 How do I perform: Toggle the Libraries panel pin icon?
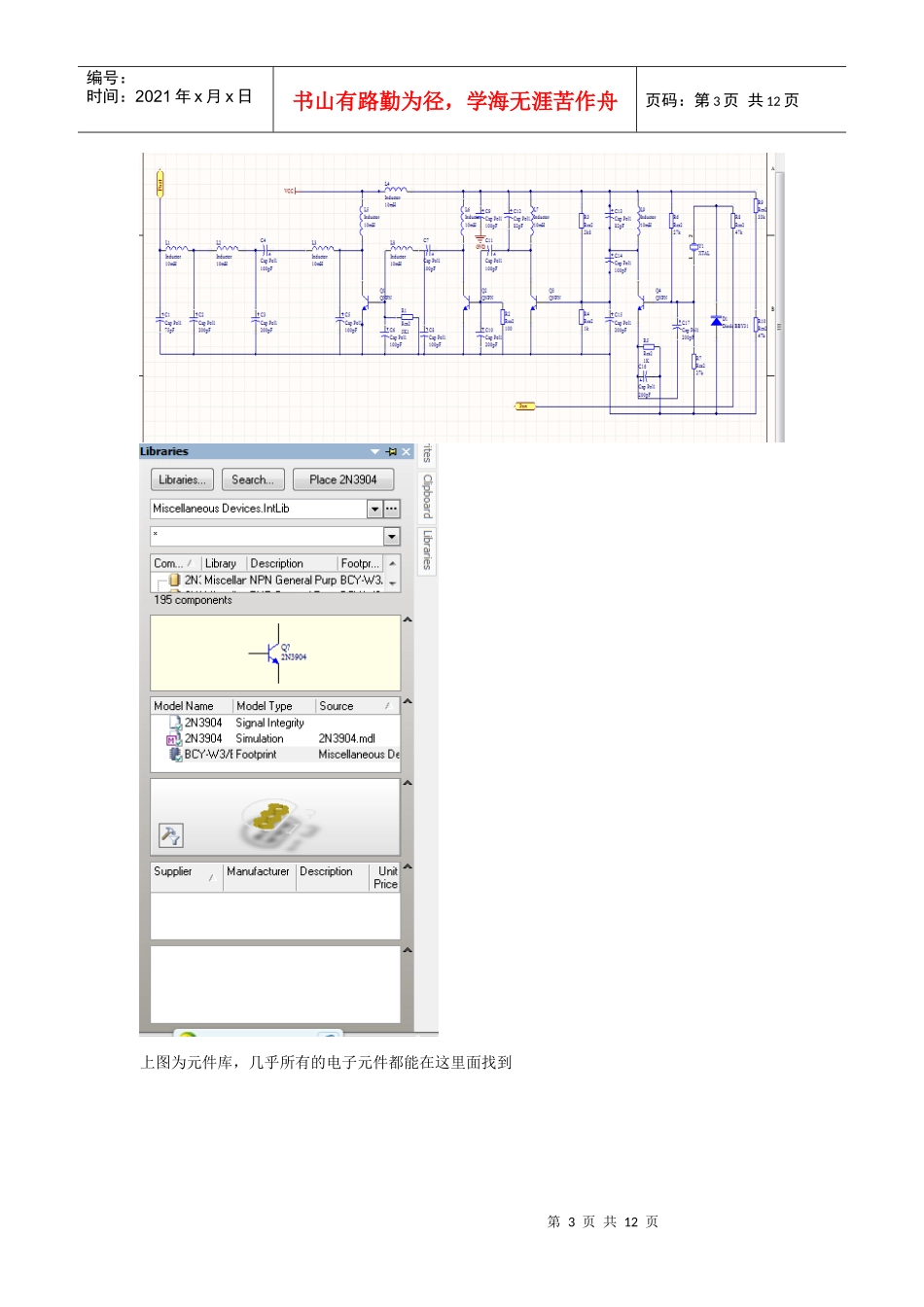pos(391,451)
